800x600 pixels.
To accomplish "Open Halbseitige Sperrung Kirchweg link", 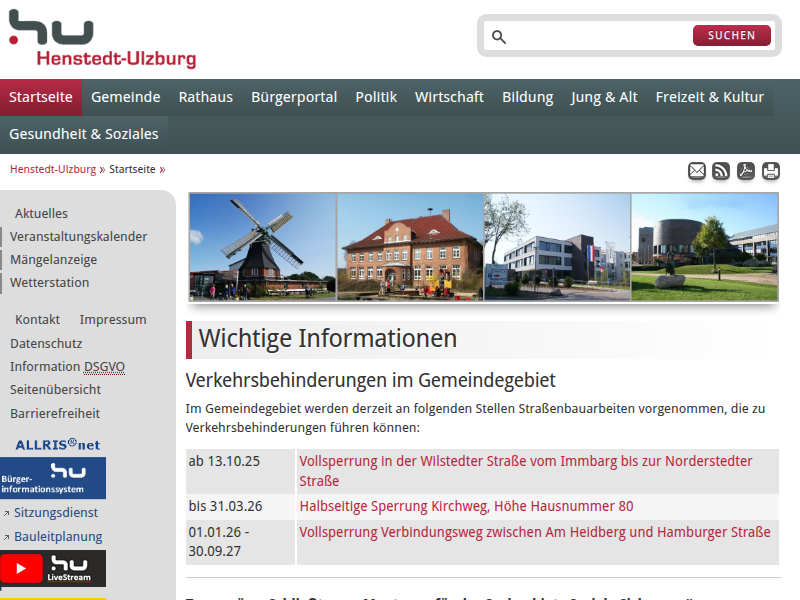I will pyautogui.click(x=466, y=506).
